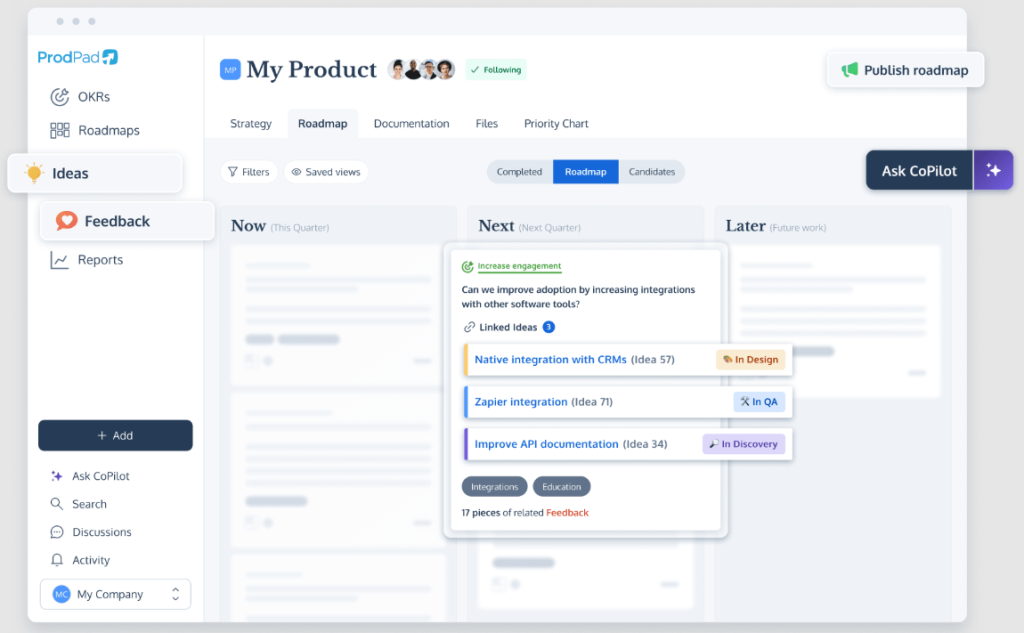
Task: Switch view to Completed
Action: point(519,172)
